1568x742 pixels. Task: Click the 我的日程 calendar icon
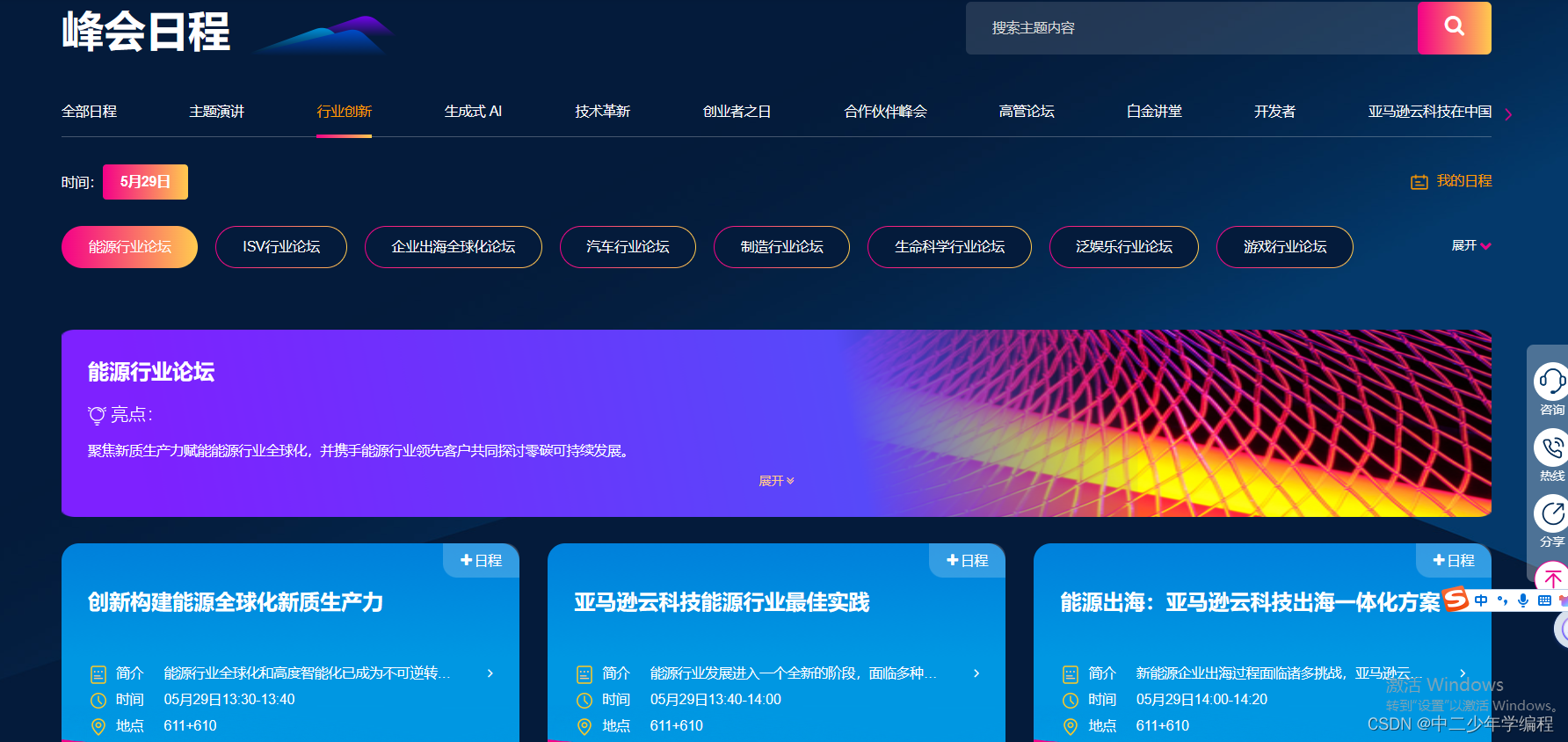point(1419,182)
